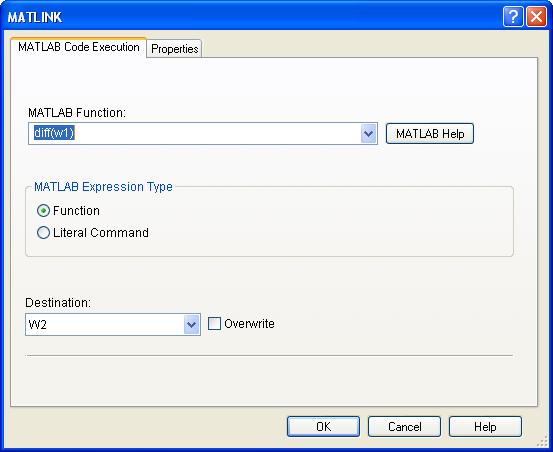553x452 pixels.
Task: Confirm with the OK button
Action: click(x=323, y=427)
